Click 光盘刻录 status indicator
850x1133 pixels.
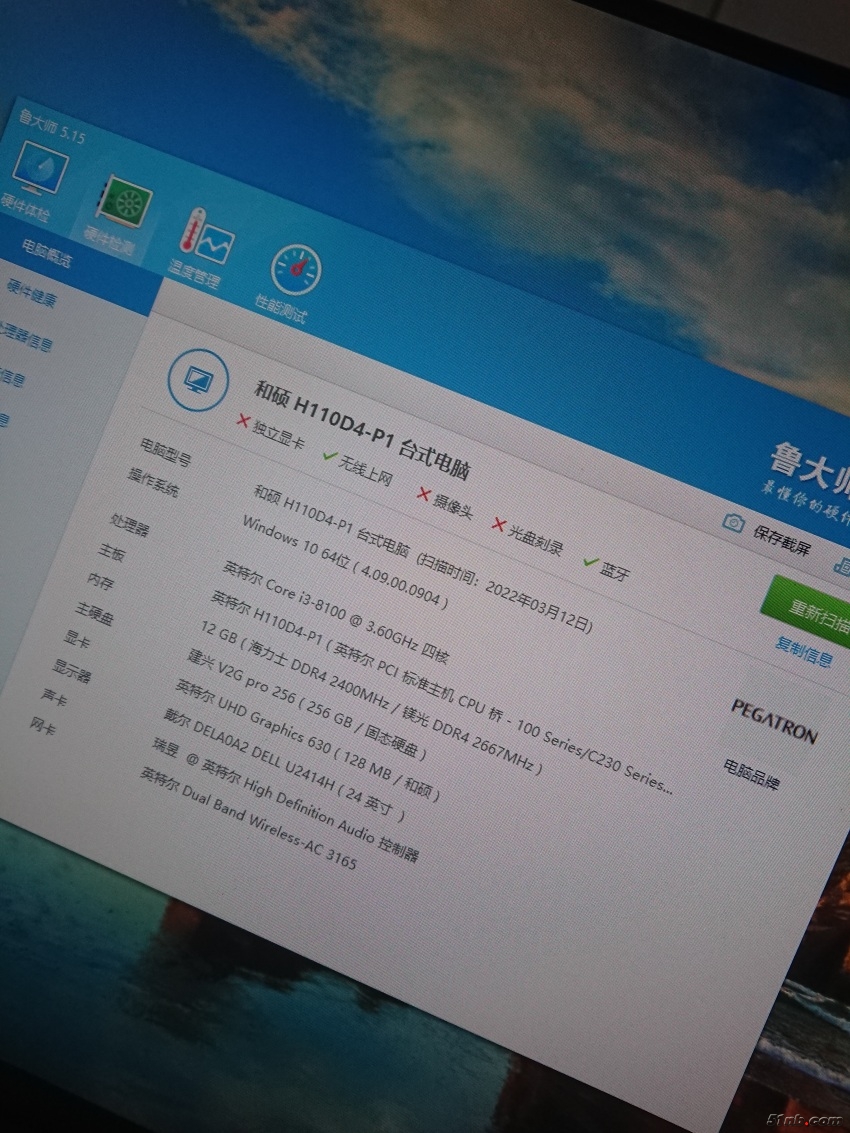(x=528, y=536)
